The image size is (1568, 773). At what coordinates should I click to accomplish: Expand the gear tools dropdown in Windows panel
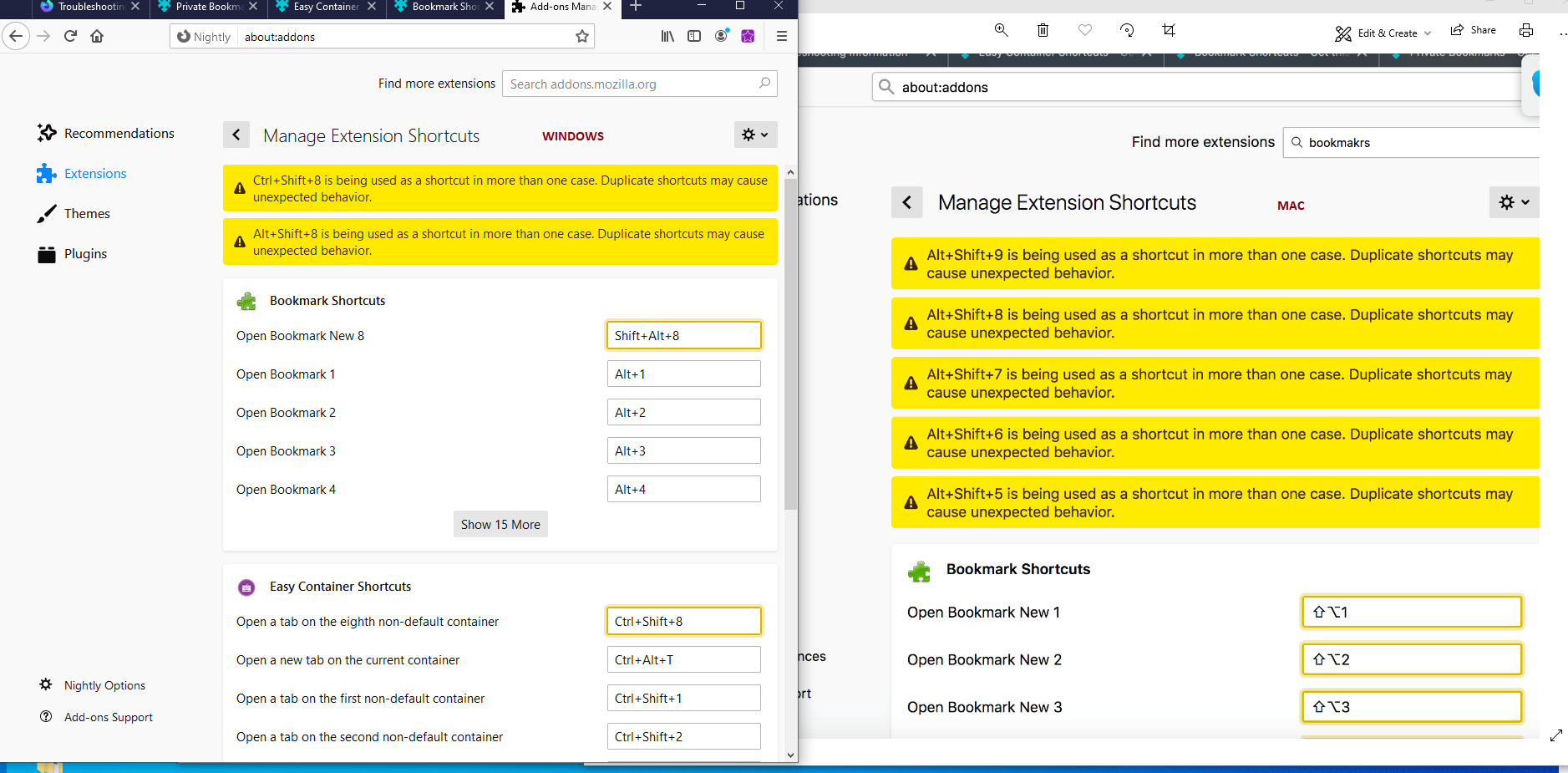click(x=755, y=135)
